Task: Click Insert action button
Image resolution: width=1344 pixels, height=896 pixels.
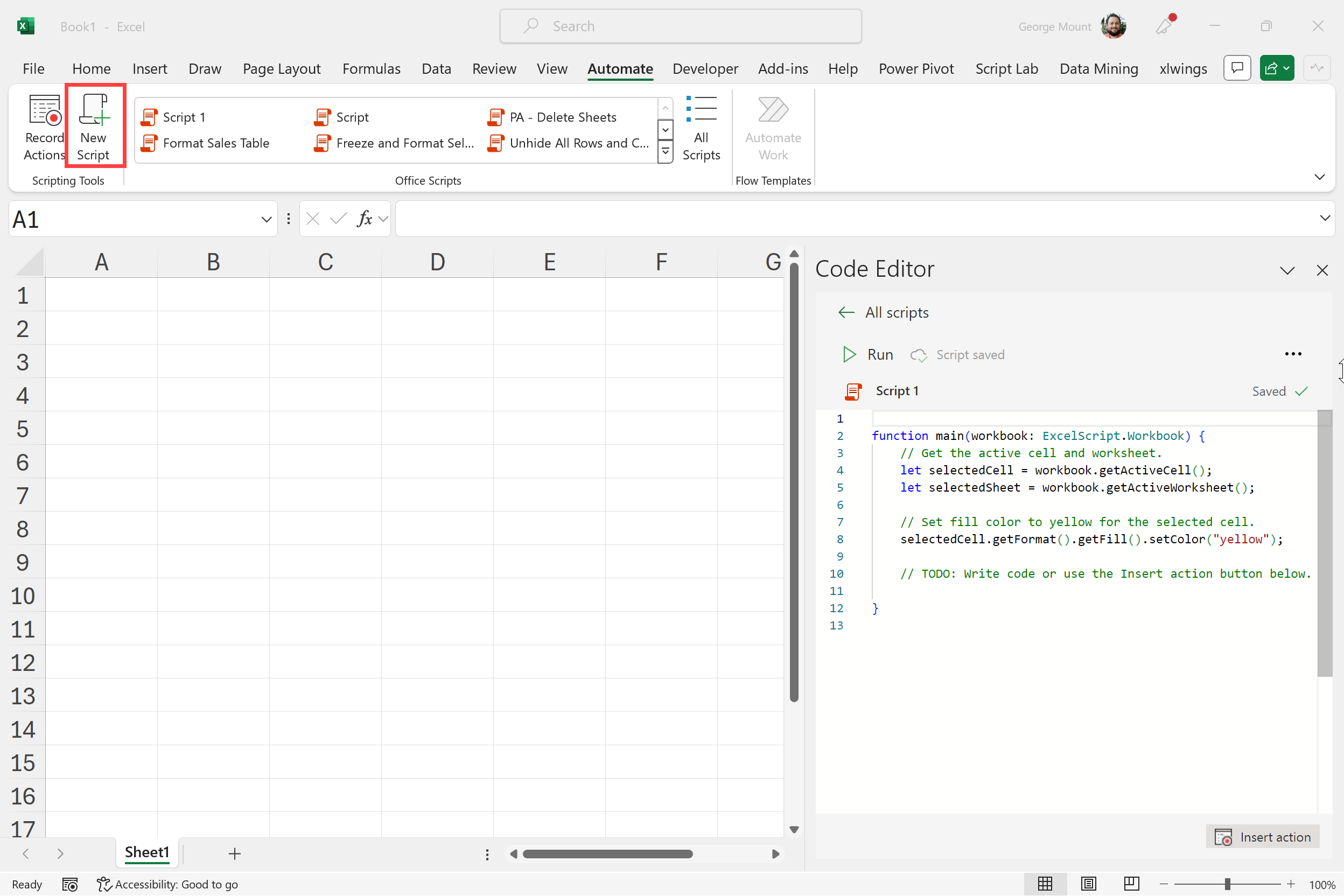Action: (1262, 837)
